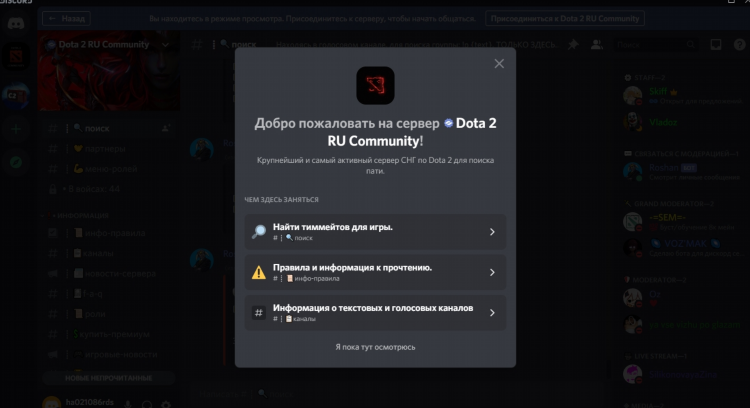Click the chevron on 'Найти тиммейтов' row

tap(492, 232)
